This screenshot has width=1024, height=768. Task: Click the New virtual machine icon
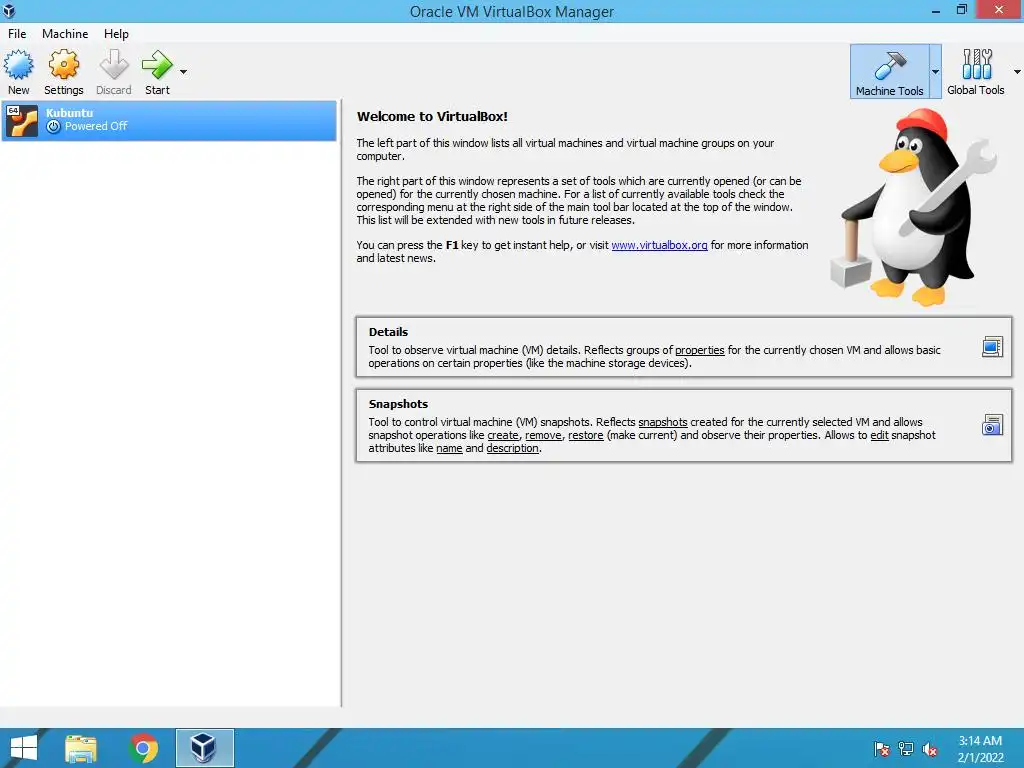tap(18, 65)
